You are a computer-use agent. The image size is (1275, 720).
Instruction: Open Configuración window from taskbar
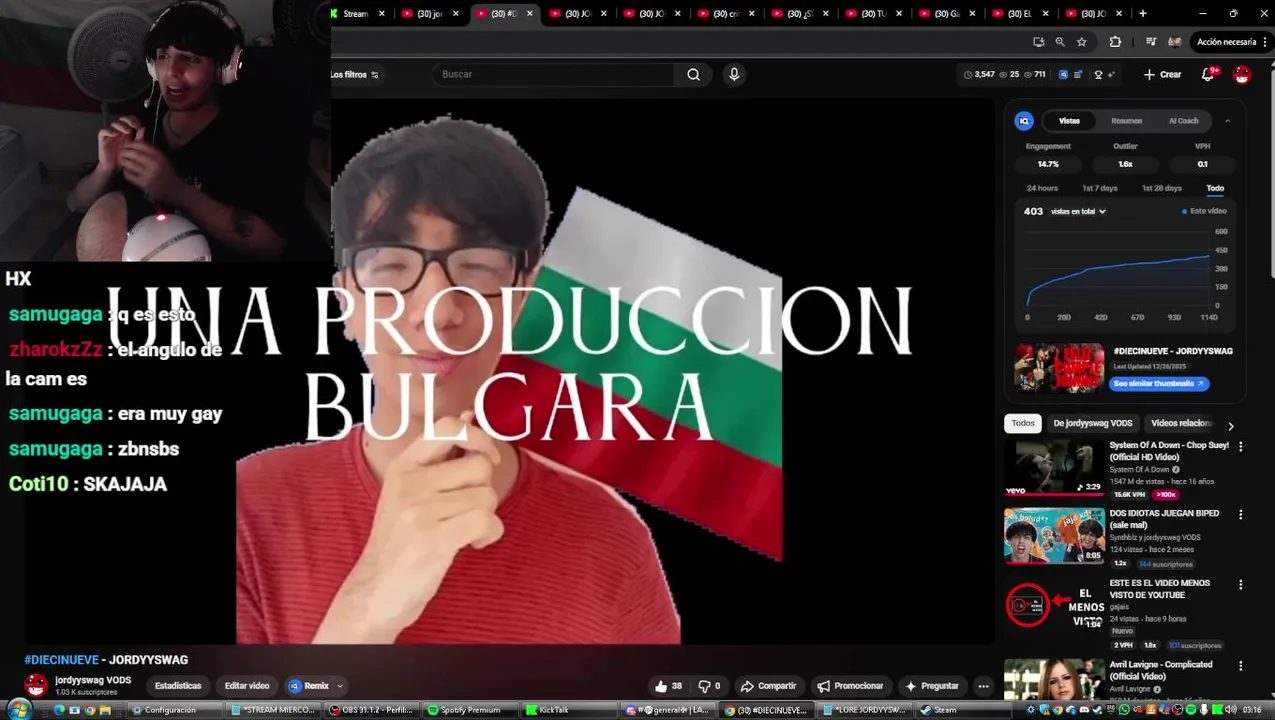pyautogui.click(x=176, y=710)
